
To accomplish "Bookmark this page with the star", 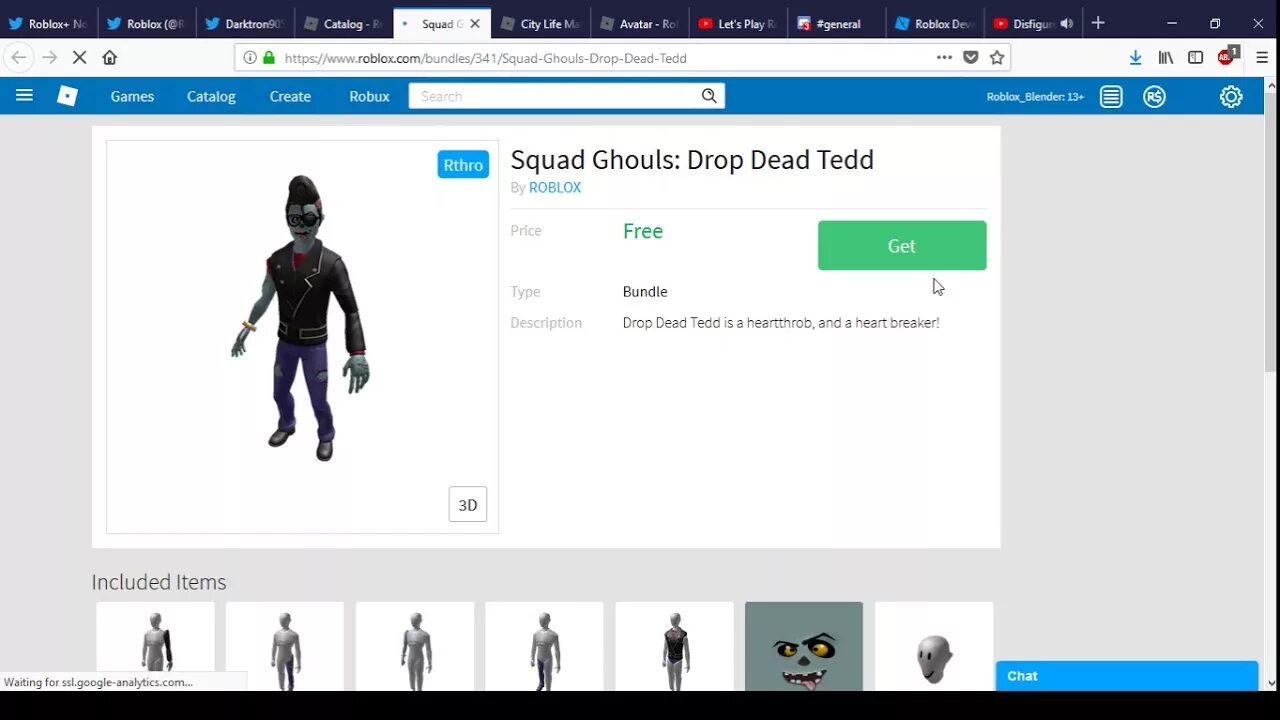I will 997,58.
